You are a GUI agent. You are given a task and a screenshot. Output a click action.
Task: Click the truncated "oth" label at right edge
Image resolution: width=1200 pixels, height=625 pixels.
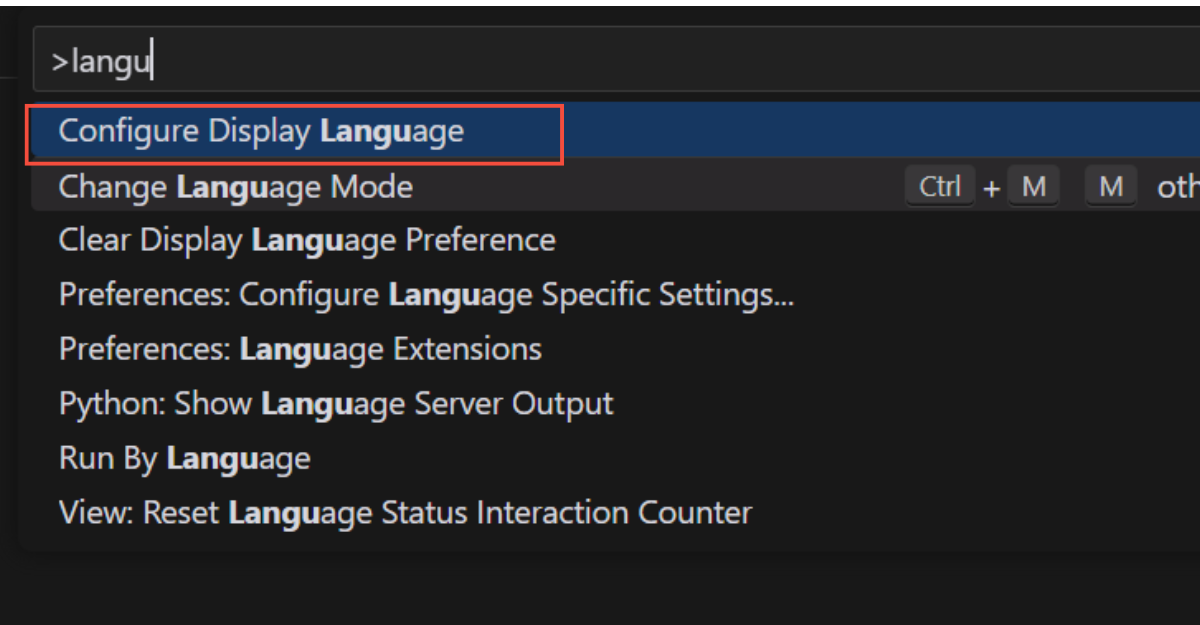1177,187
